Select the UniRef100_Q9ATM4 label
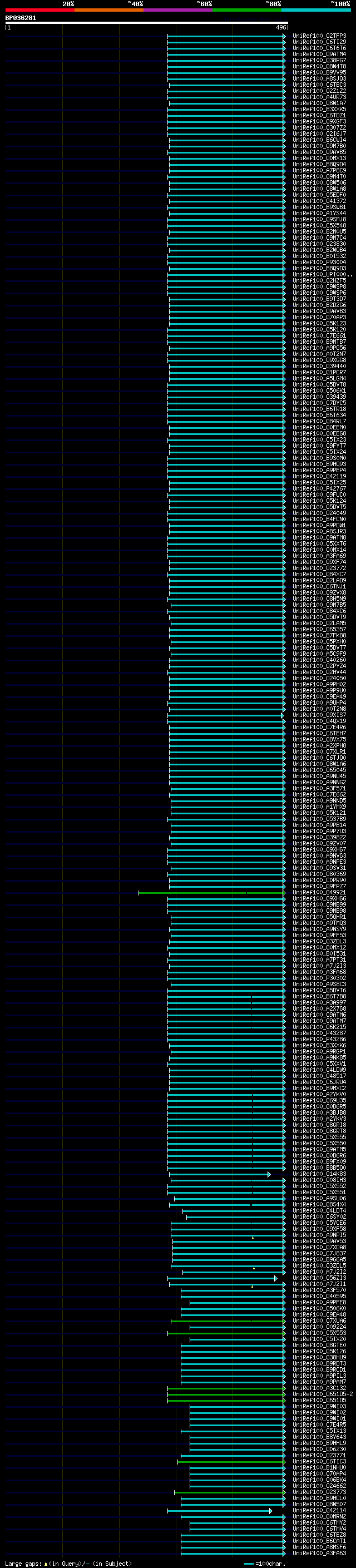 click(319, 54)
